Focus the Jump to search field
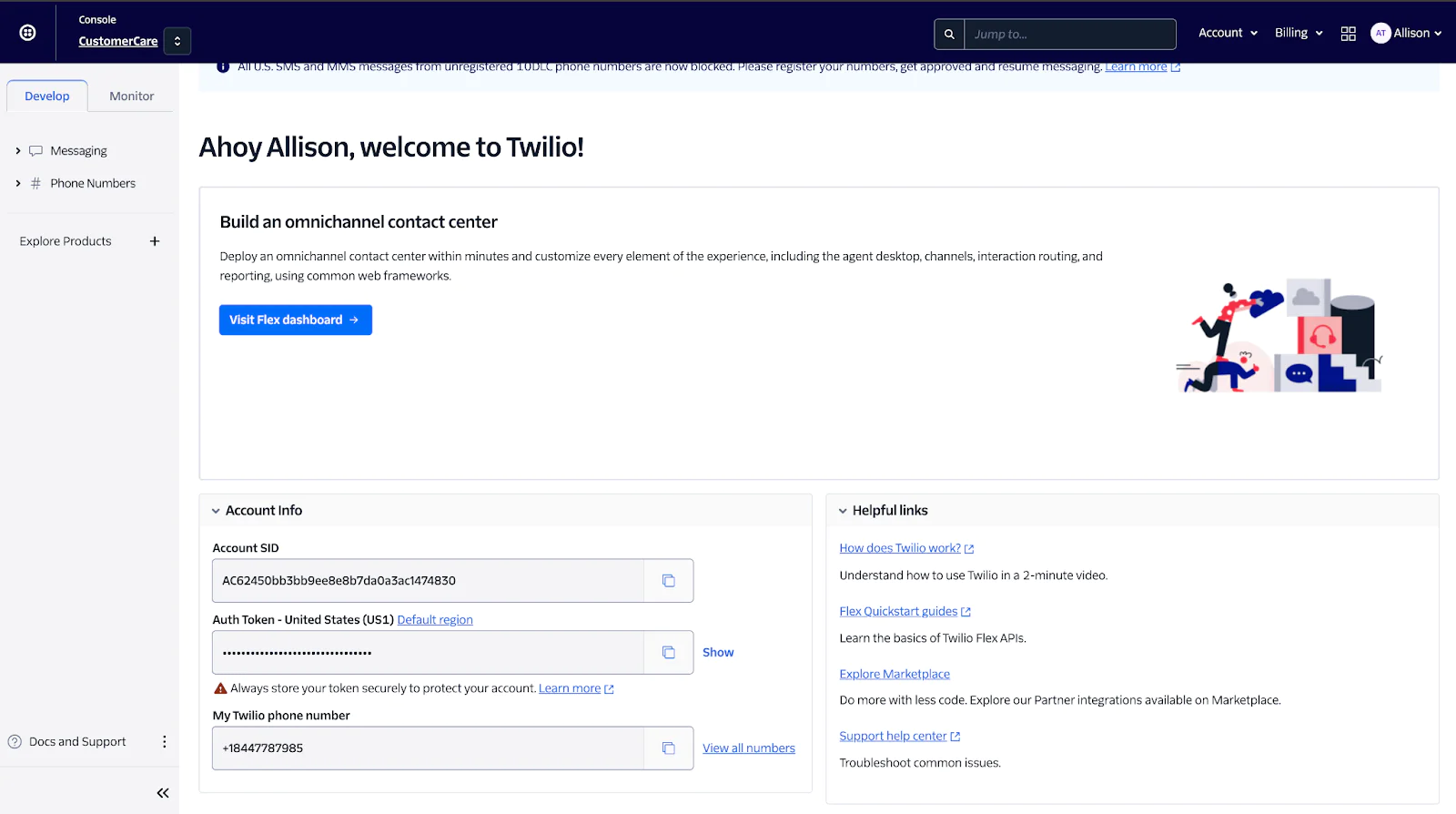 point(1069,34)
